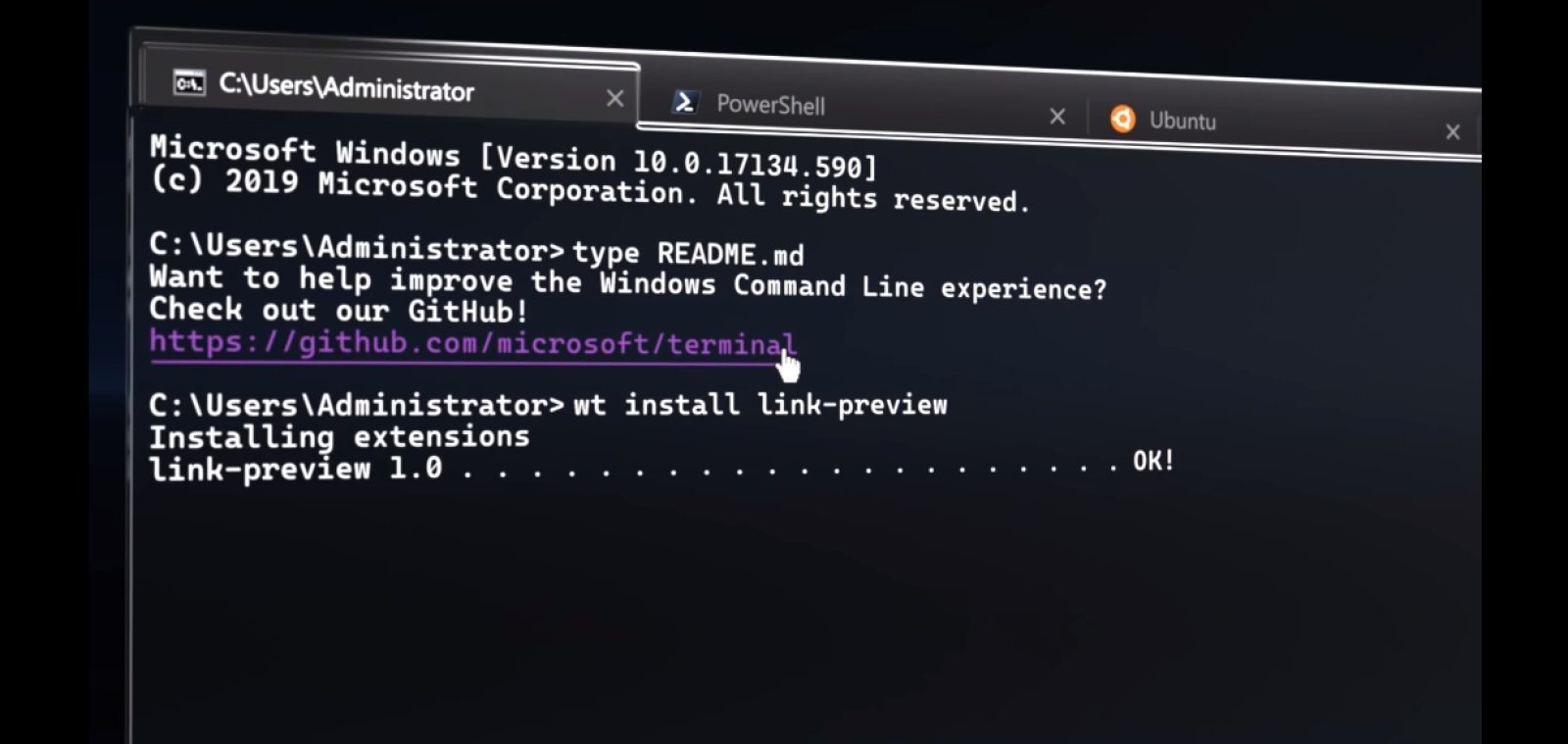The height and width of the screenshot is (744, 1568).
Task: Close the C:\Users\Administrator tab
Action: tap(614, 98)
